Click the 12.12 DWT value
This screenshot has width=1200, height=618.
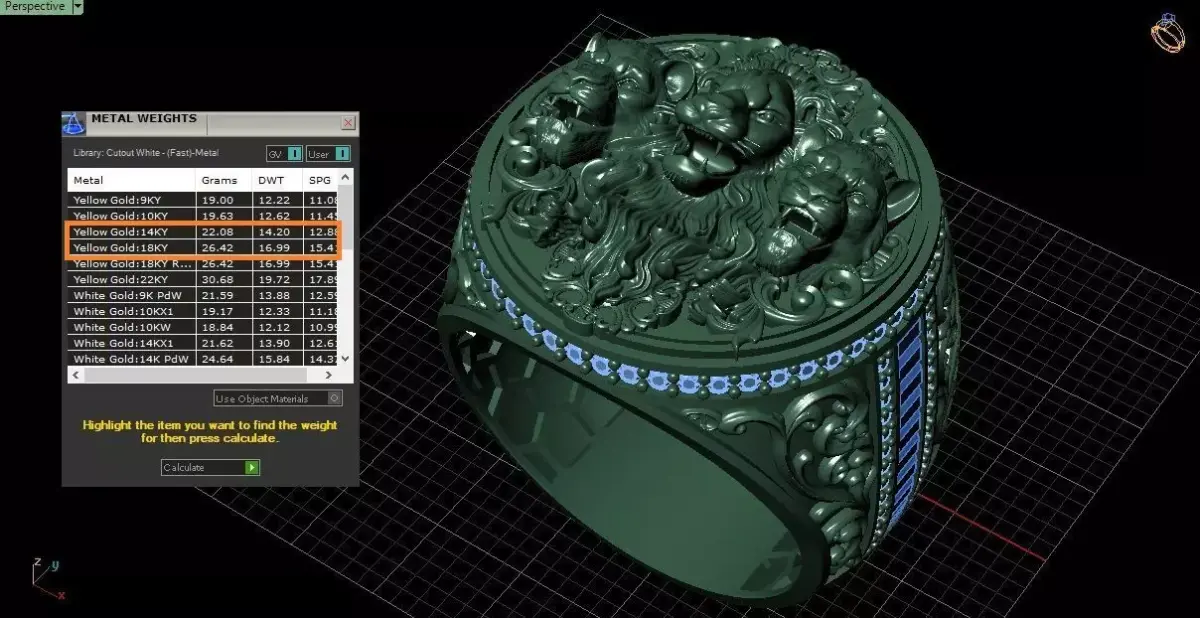pos(274,327)
